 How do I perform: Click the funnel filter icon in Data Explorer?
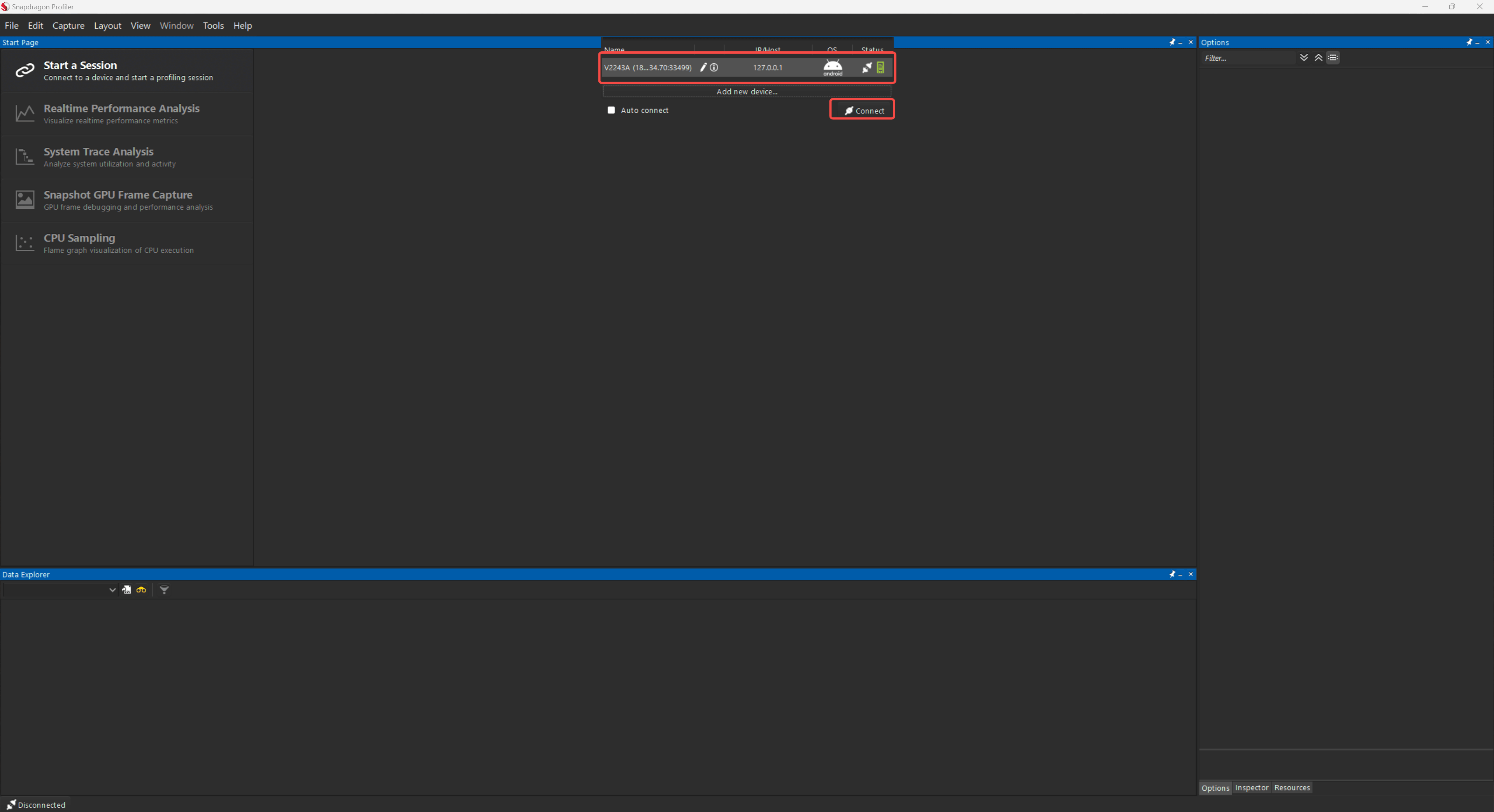pos(164,590)
